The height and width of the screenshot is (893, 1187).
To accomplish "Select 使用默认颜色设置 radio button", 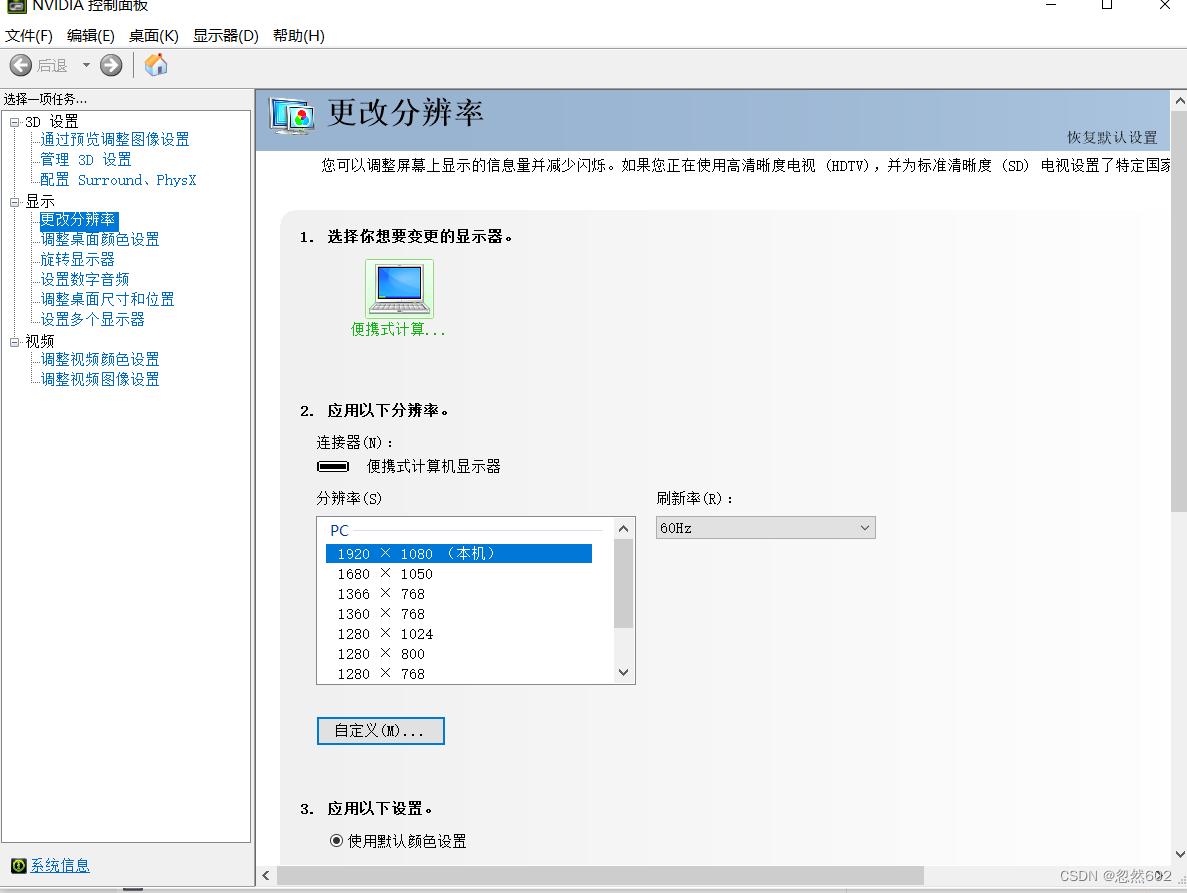I will 336,841.
